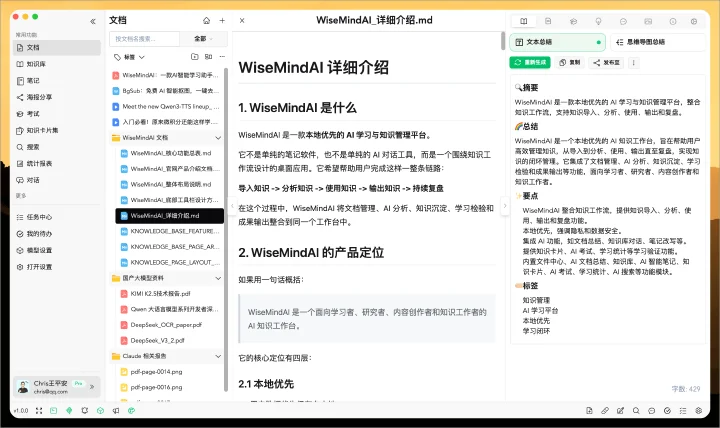Open 考试 in the left navigation
Image resolution: width=720 pixels, height=428 pixels.
point(57,113)
